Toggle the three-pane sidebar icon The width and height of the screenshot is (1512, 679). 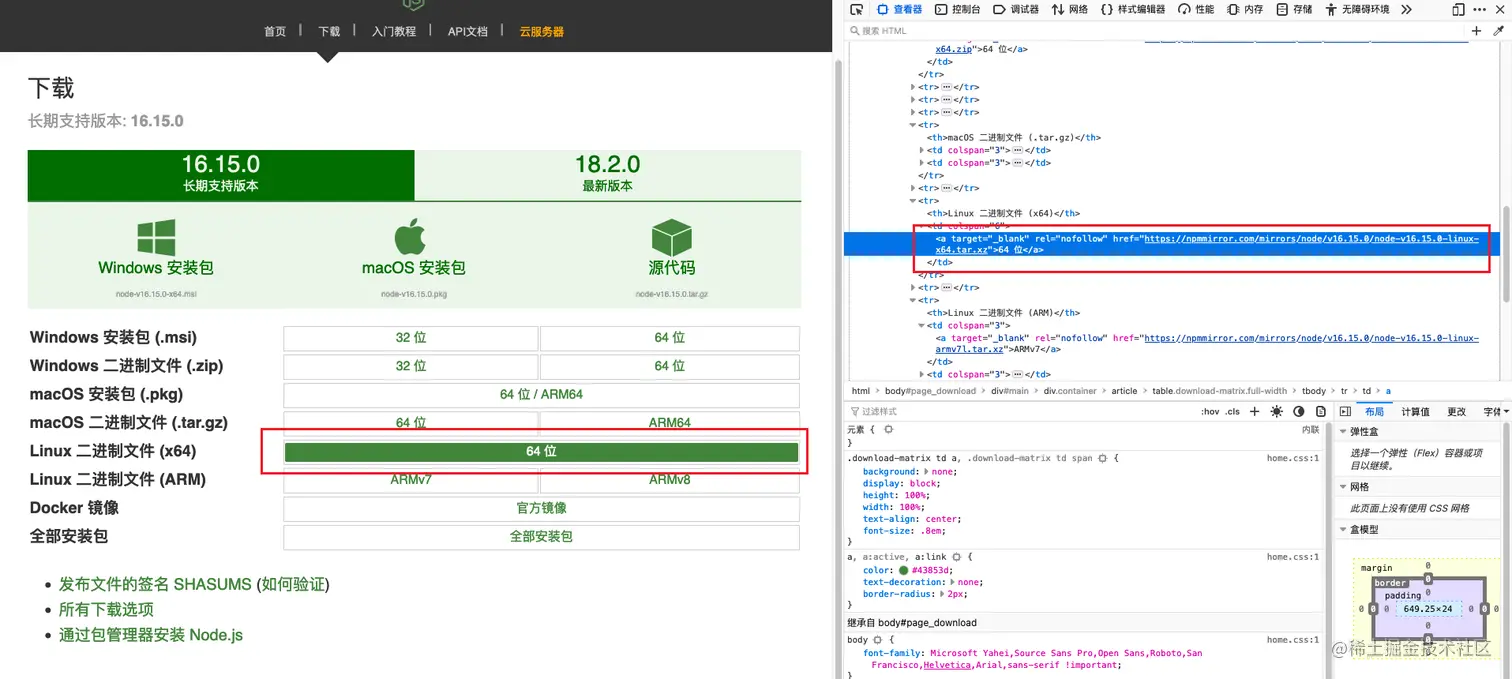pos(1345,411)
